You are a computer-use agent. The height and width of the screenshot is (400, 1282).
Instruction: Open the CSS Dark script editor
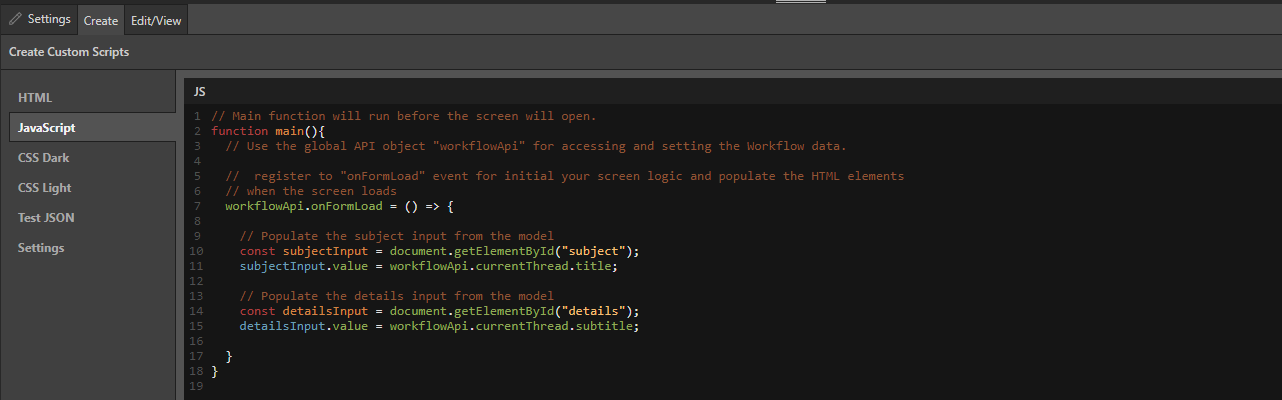point(43,158)
